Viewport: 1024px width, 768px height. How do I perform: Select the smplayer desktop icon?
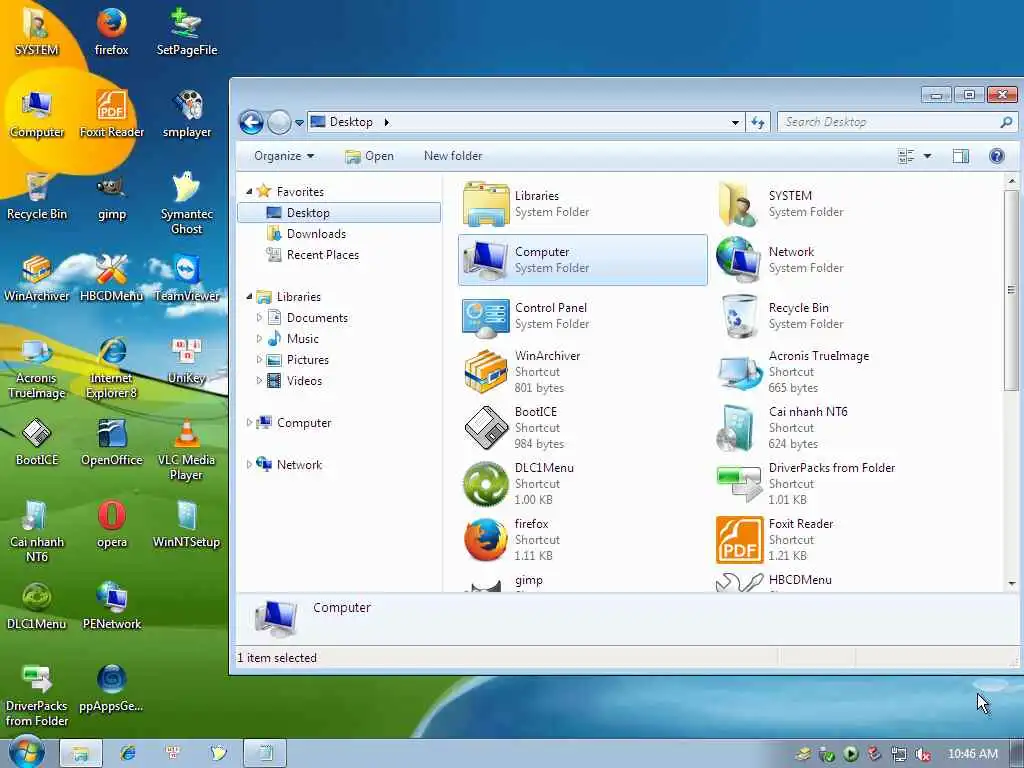187,114
